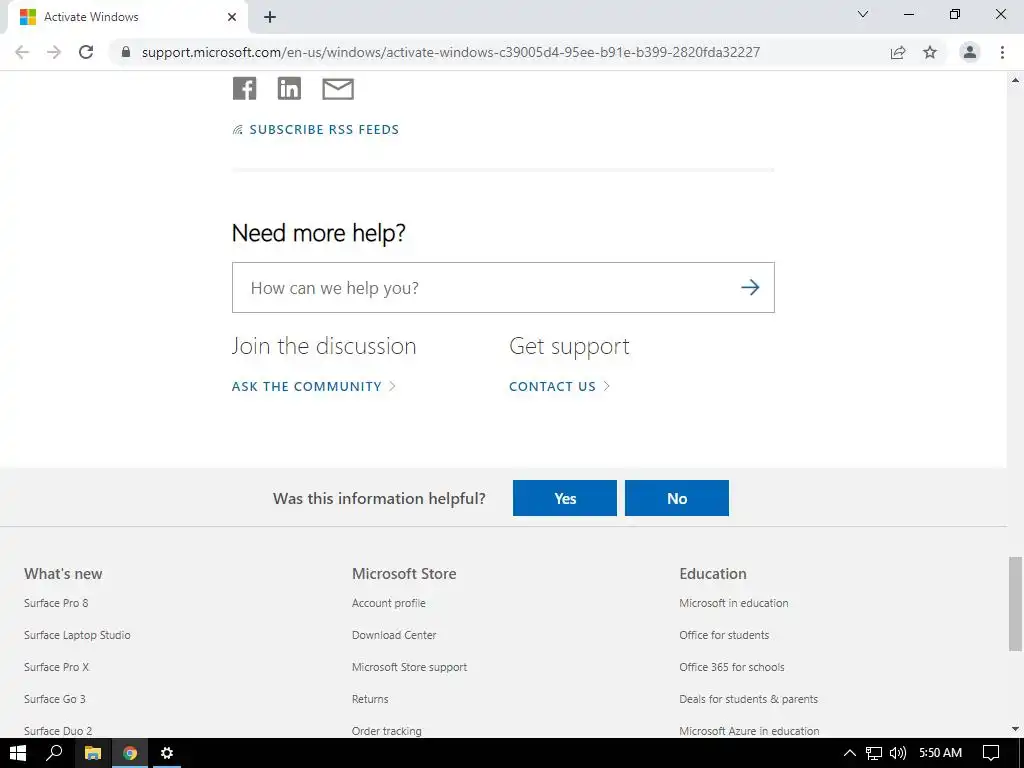
Task: Switch to Chrome on the taskbar
Action: pos(130,753)
